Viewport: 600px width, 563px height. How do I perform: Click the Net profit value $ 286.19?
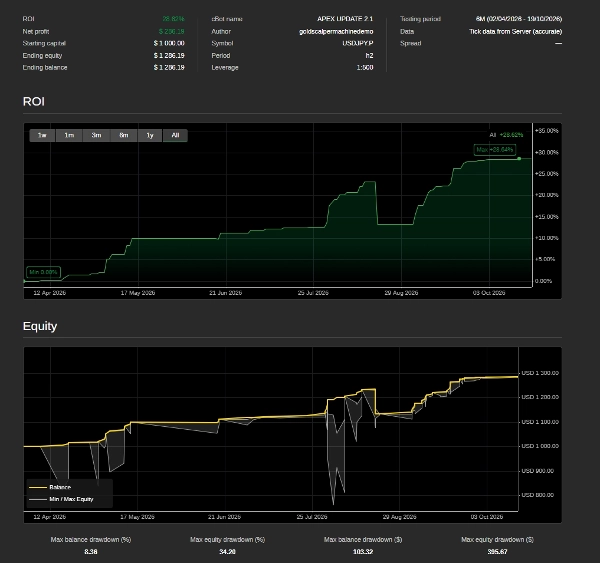coord(172,31)
